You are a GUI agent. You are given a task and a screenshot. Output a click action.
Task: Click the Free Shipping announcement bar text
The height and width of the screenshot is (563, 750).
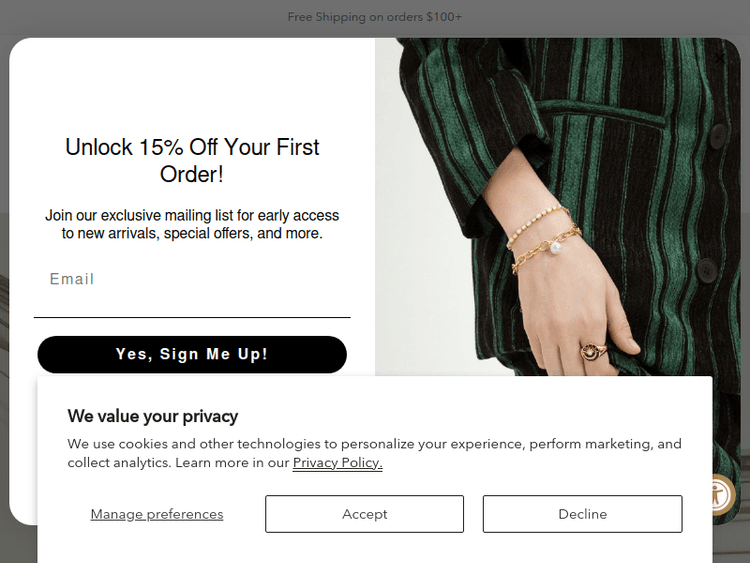point(375,17)
